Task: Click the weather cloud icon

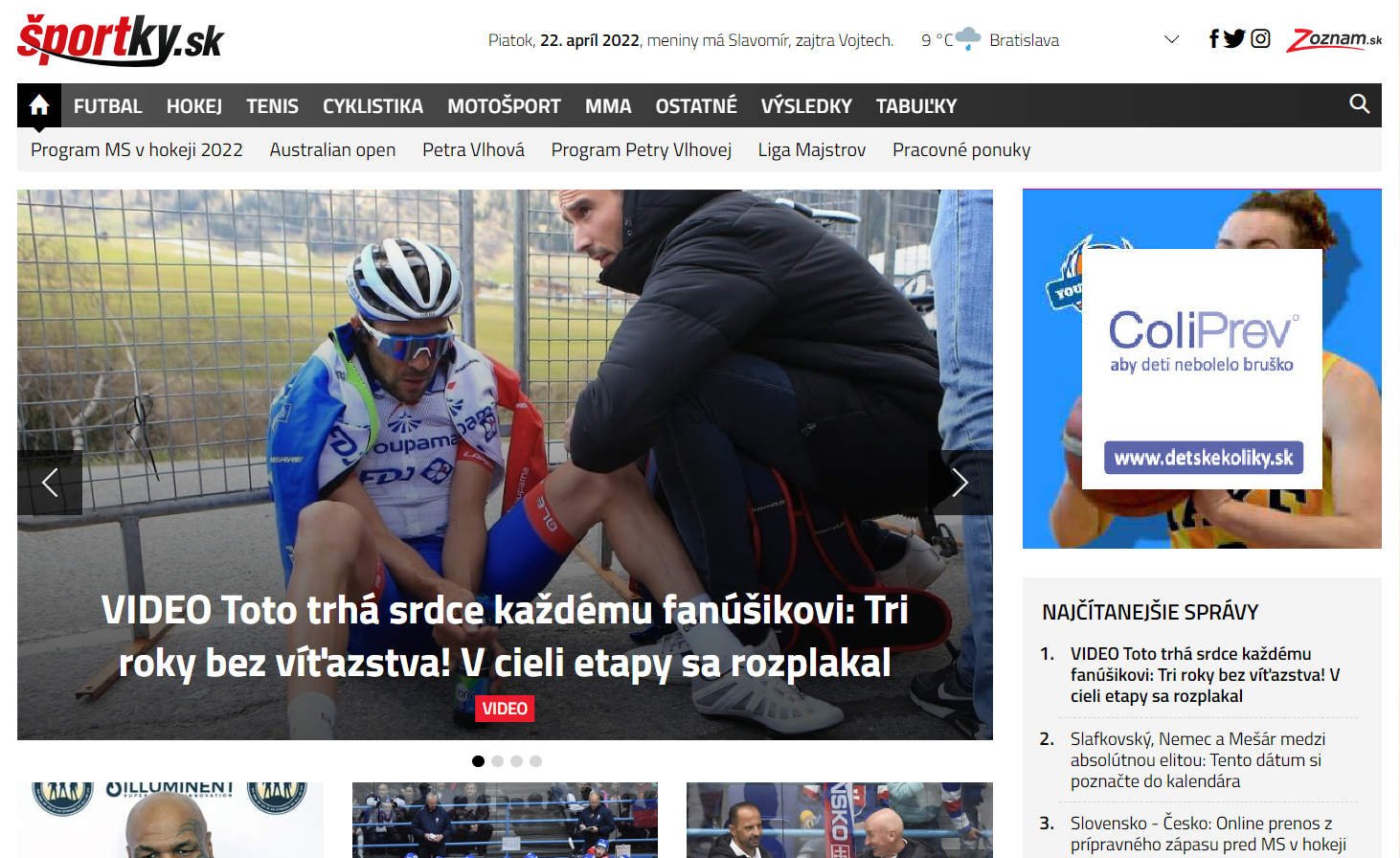Action: 968,39
